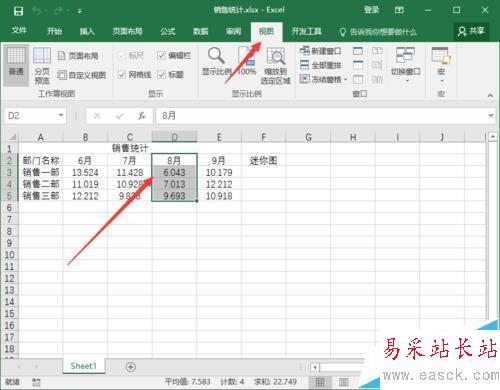Switch to the 开发工具 Developer tab
The image size is (500, 390).
[x=306, y=31]
